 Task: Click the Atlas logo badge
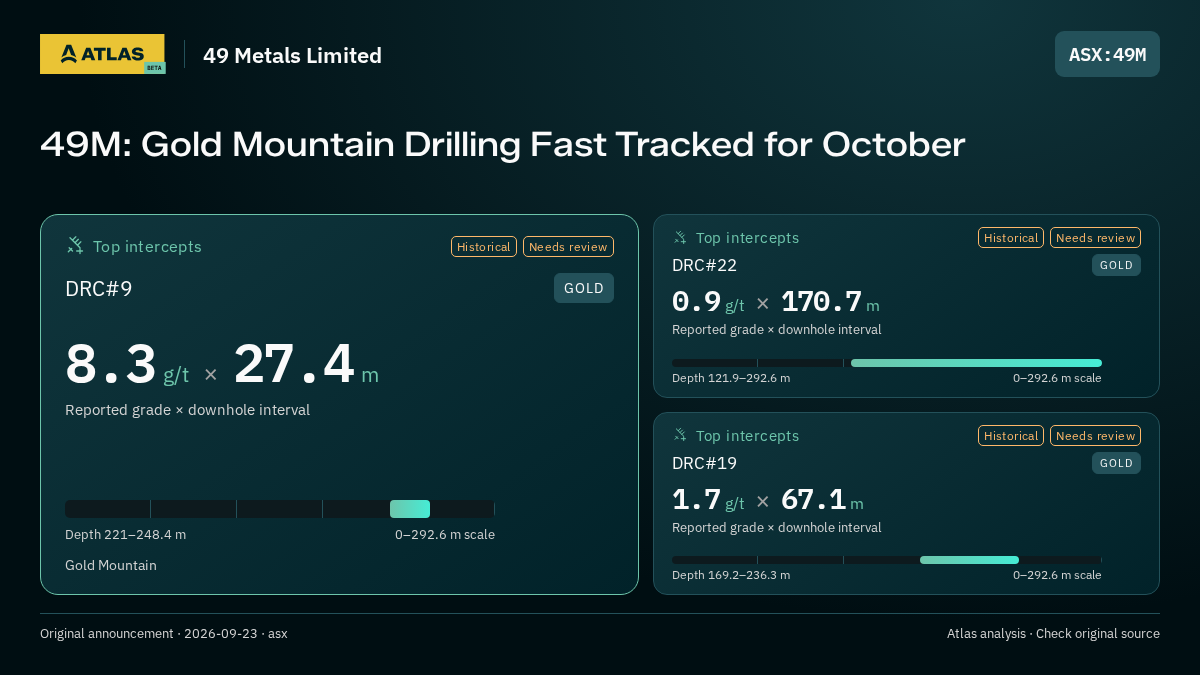click(x=102, y=54)
